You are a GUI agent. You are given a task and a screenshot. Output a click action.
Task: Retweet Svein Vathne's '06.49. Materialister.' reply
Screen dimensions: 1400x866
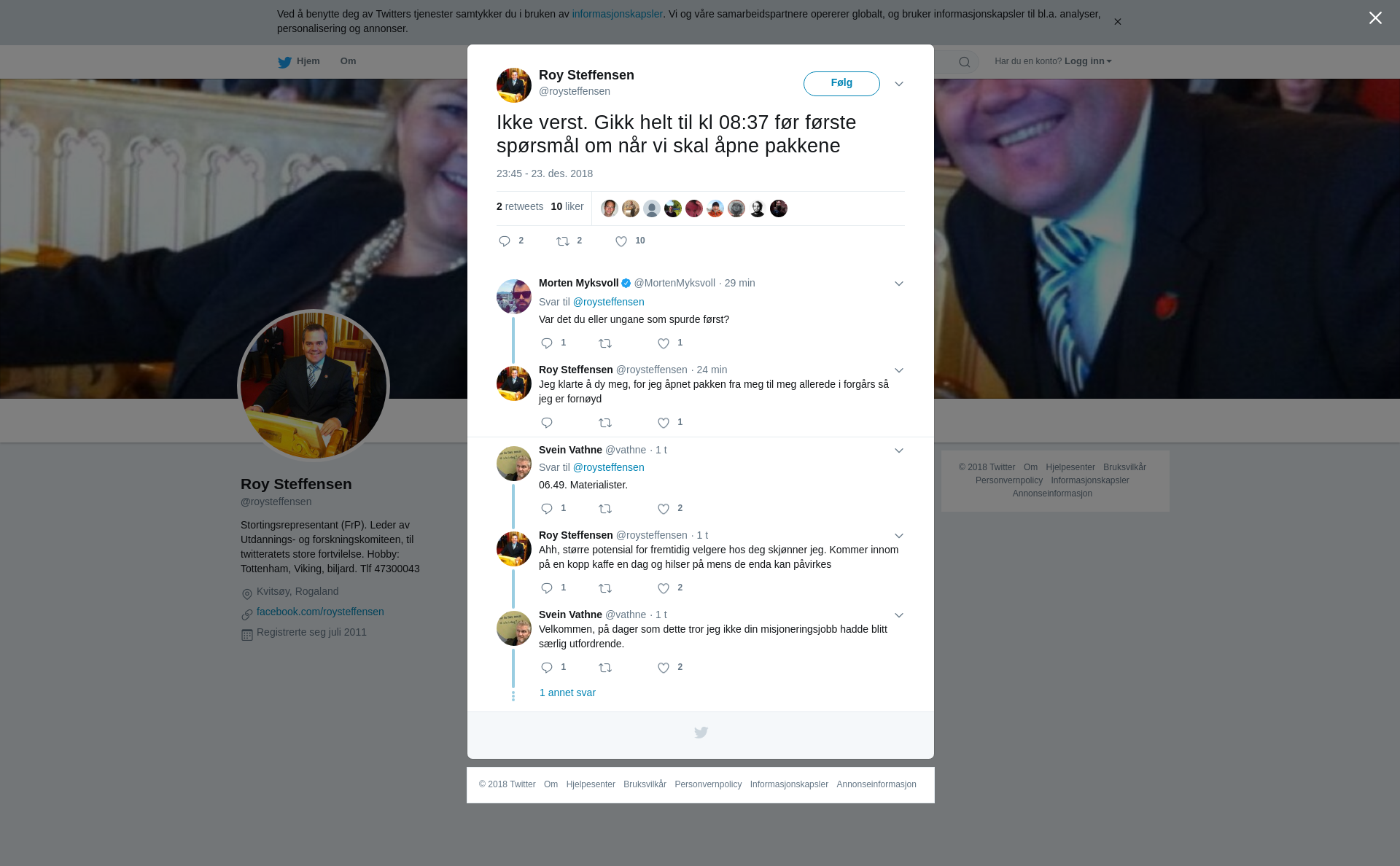point(605,509)
